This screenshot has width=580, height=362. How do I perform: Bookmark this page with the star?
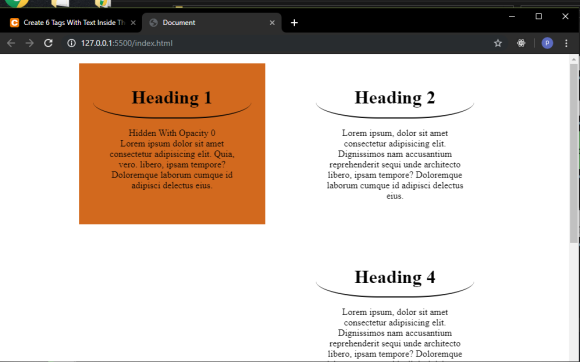498,43
